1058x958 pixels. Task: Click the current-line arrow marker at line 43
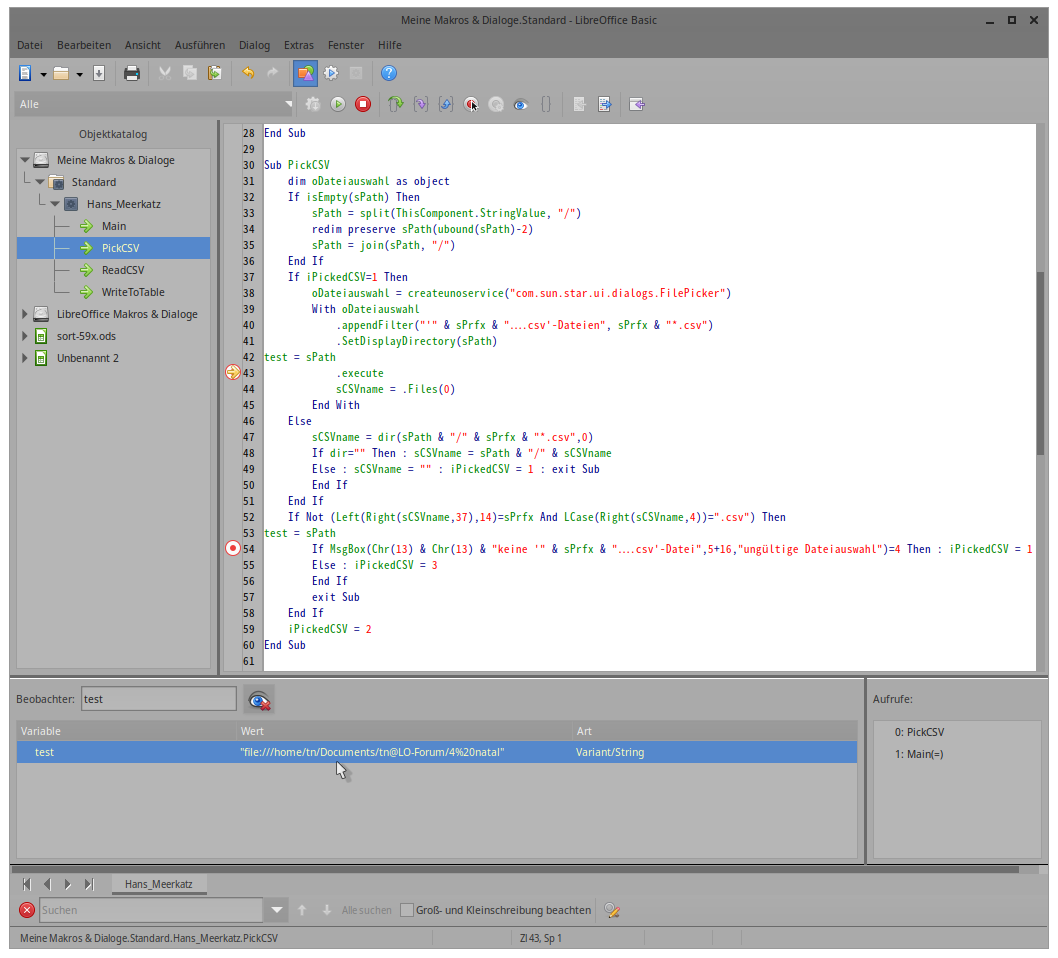click(x=233, y=372)
